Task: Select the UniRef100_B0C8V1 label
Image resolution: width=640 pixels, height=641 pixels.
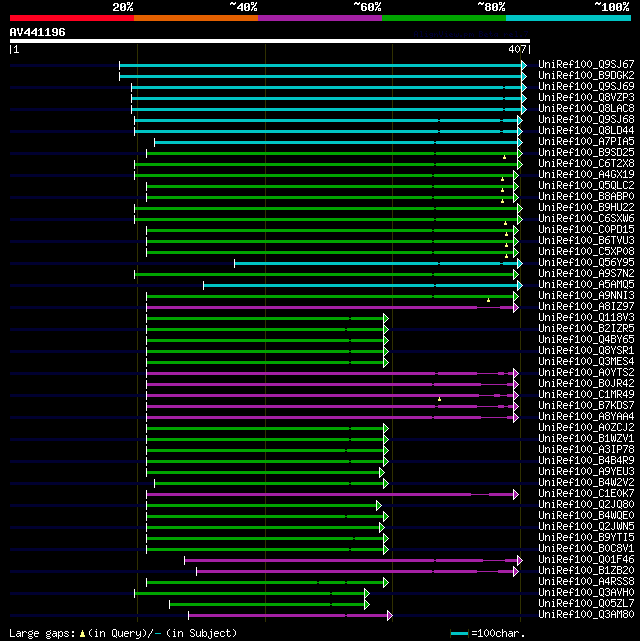Action: [586, 549]
